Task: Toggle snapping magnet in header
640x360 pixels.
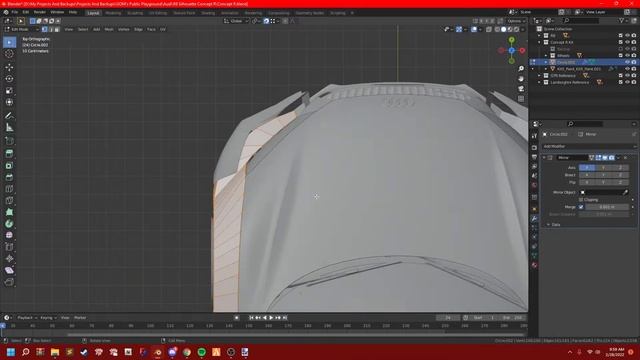Action: pyautogui.click(x=266, y=21)
